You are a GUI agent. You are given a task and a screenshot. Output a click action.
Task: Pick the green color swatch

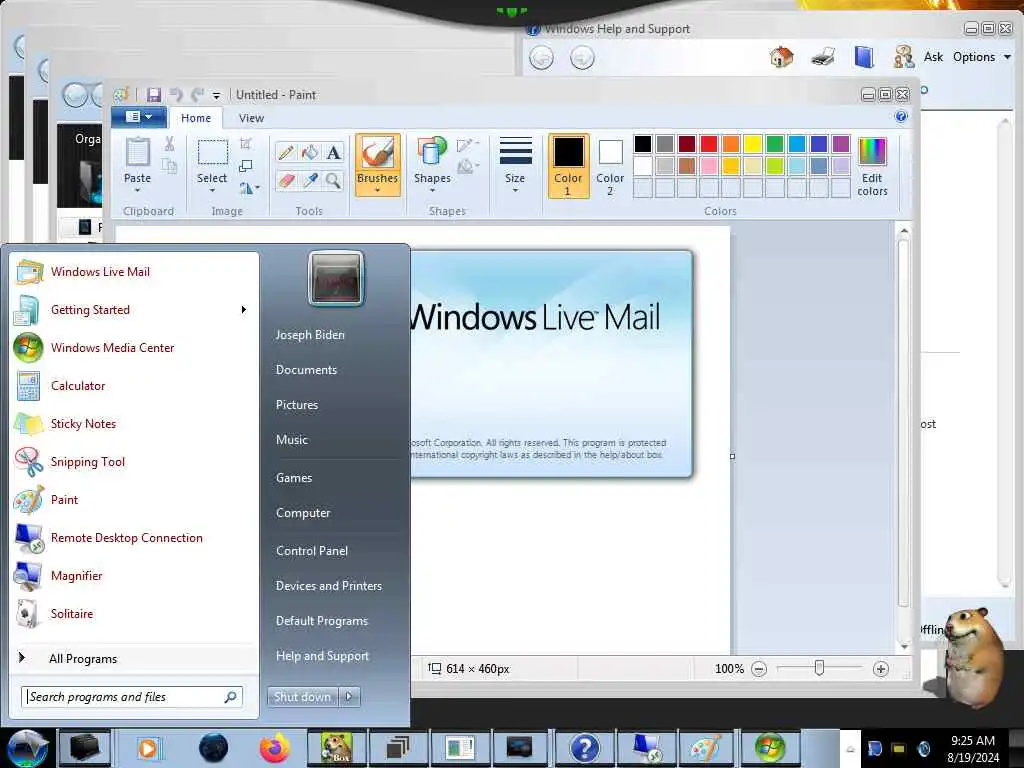pos(775,144)
